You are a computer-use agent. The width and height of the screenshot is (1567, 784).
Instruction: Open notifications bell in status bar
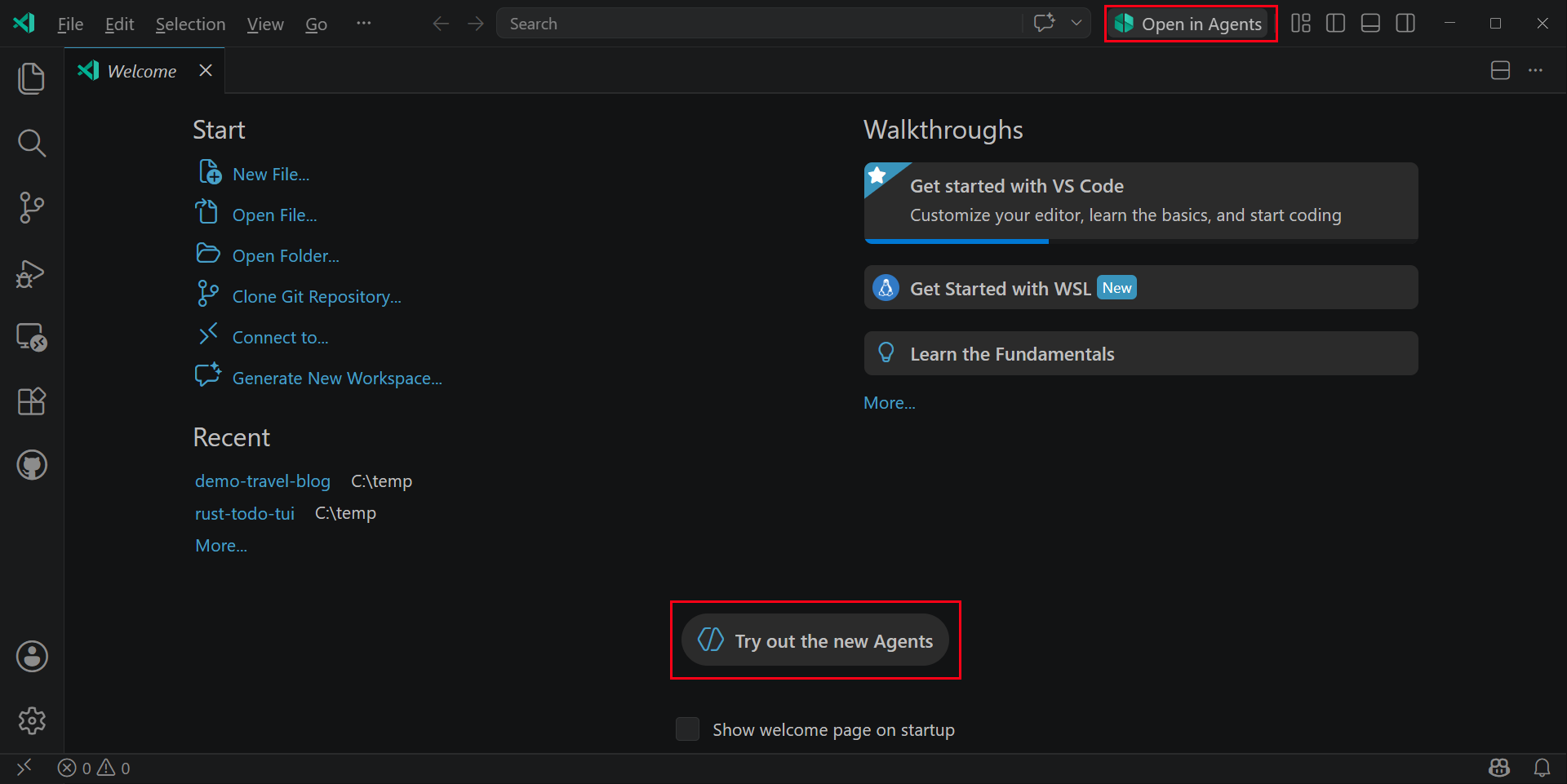[x=1542, y=768]
